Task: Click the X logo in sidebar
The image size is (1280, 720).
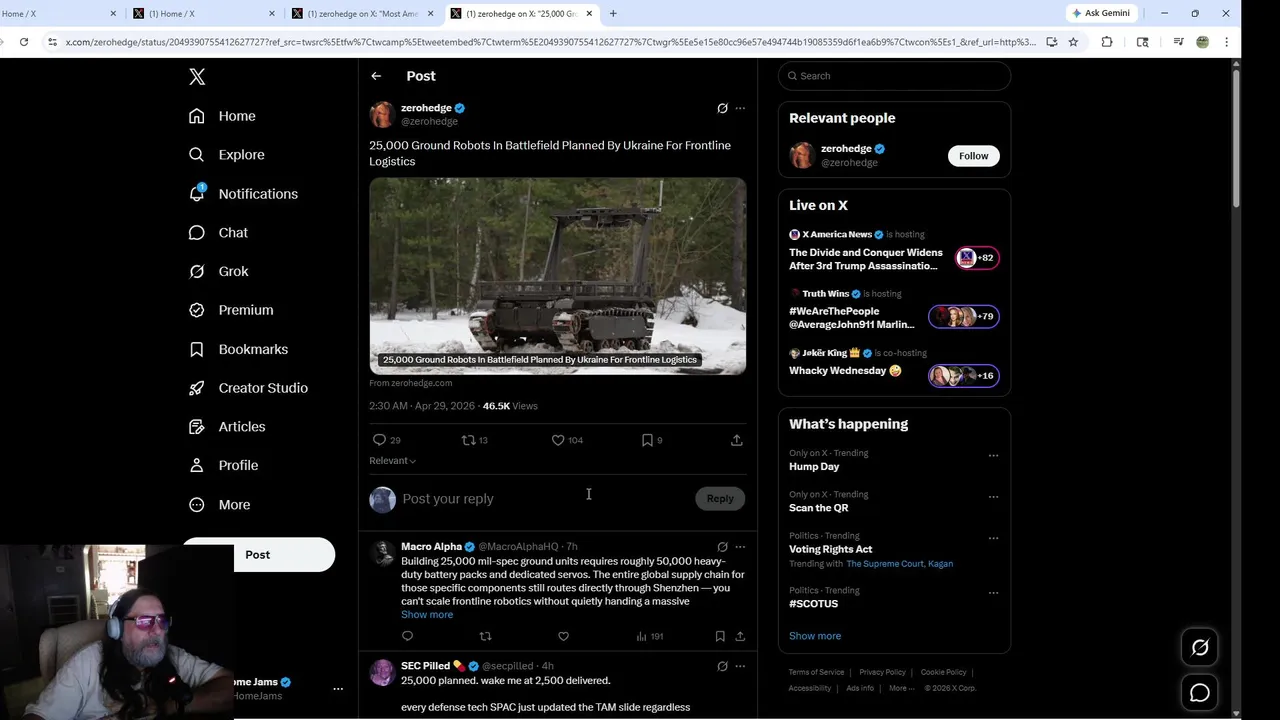Action: [x=197, y=77]
